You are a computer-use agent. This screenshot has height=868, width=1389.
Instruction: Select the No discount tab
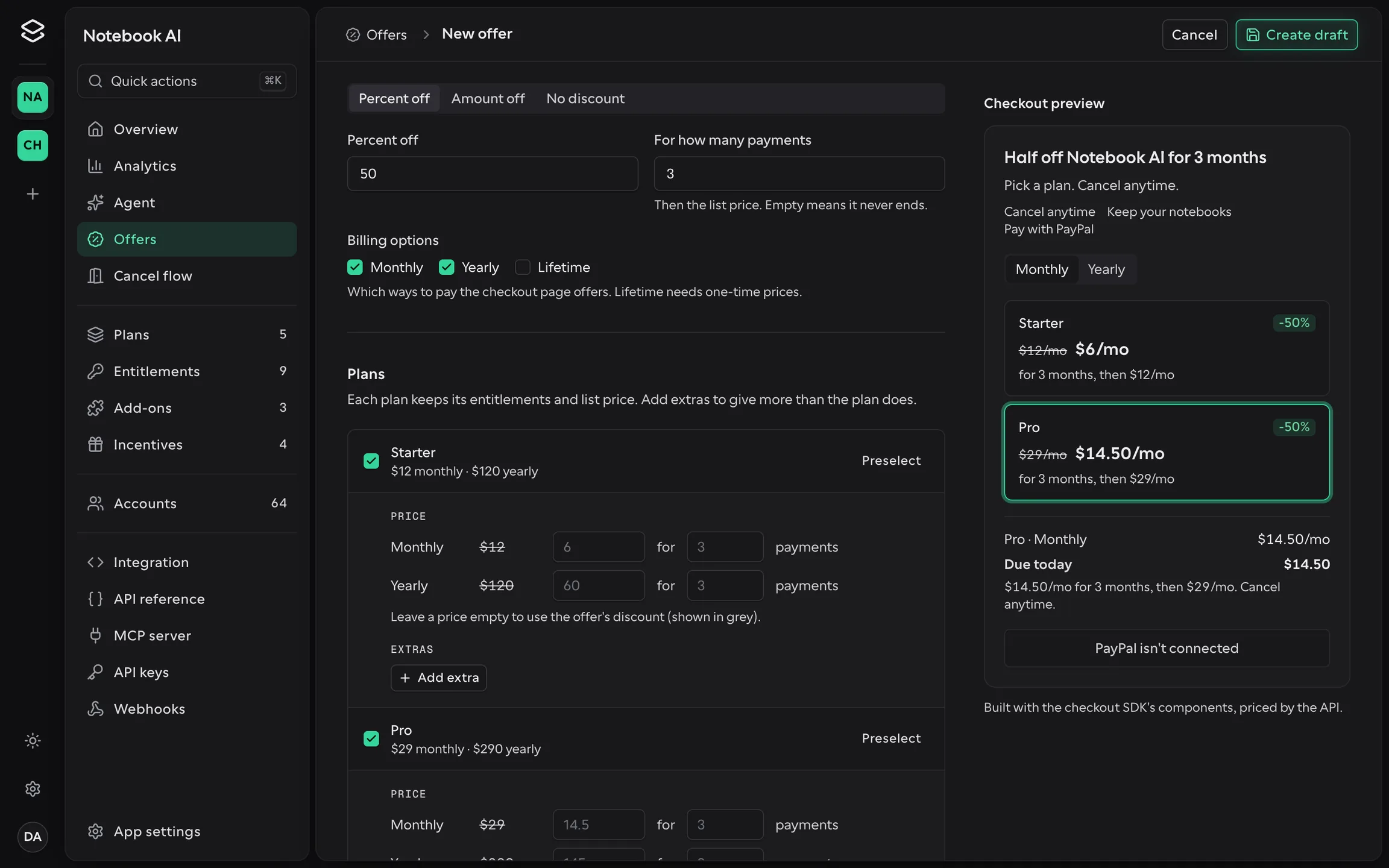click(x=585, y=98)
